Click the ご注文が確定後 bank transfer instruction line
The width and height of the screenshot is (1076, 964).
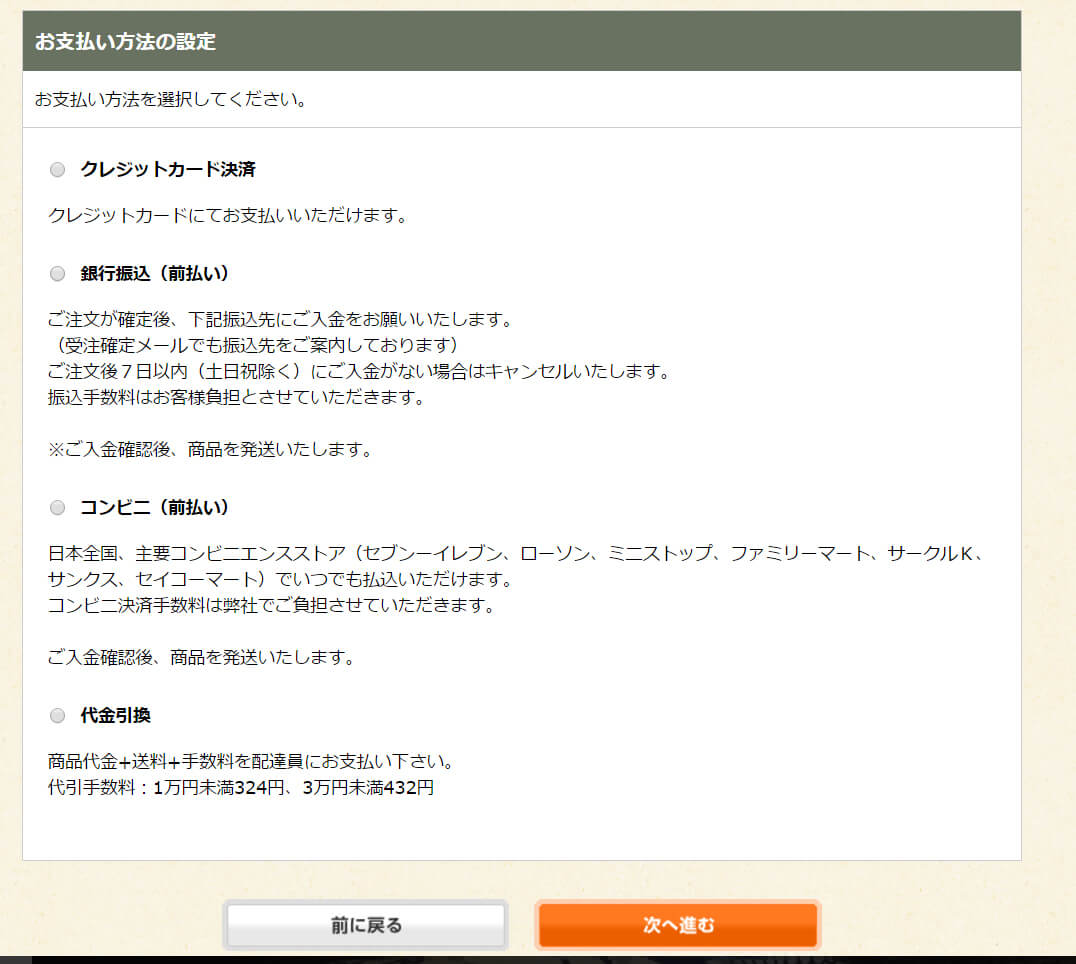280,320
